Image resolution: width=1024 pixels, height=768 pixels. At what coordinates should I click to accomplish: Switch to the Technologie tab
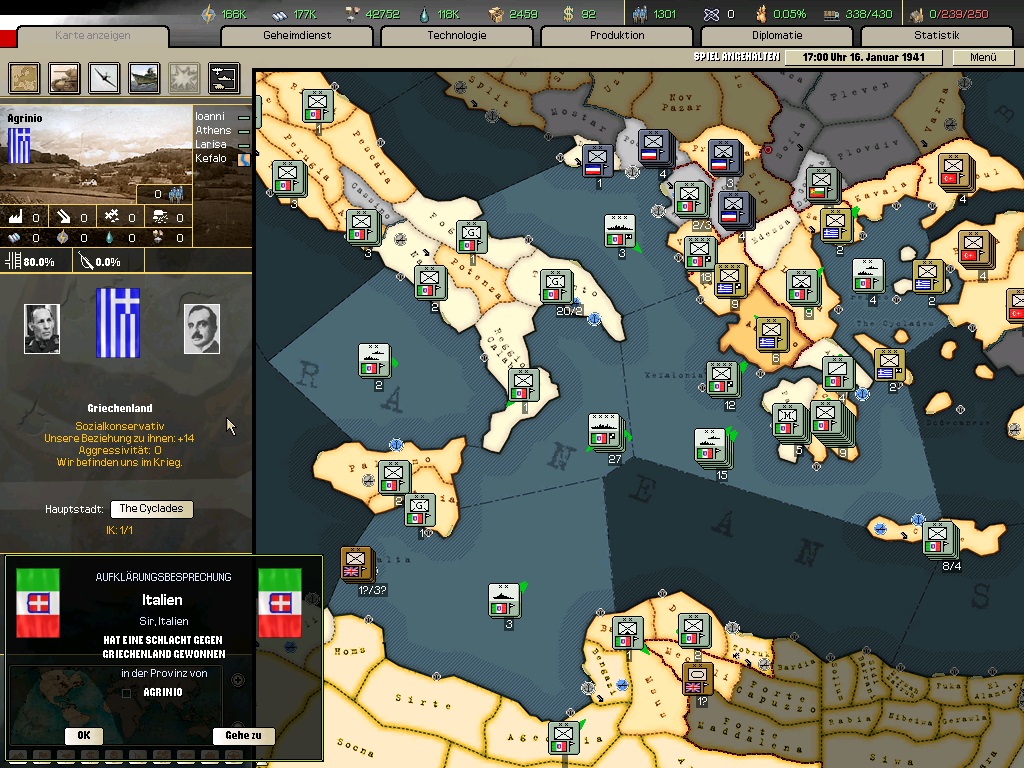coord(457,36)
